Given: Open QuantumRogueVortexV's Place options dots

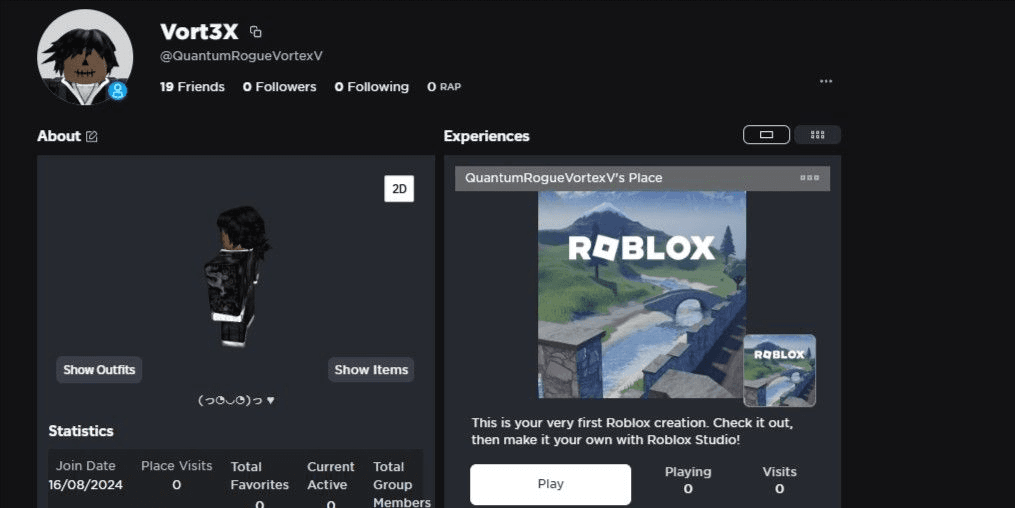Looking at the screenshot, I should (810, 178).
